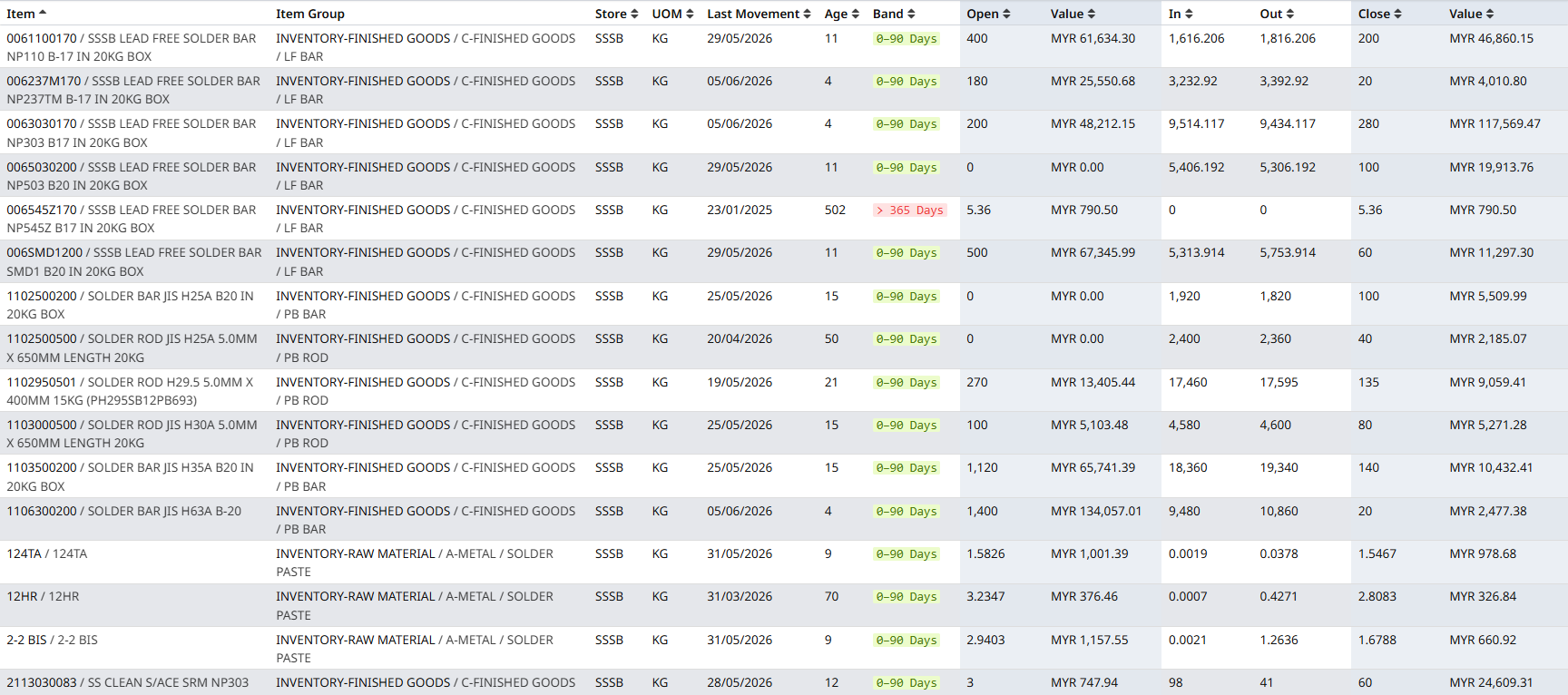Select item 1103000500 SOLDER ROD JIS H30A
The width and height of the screenshot is (1568, 695).
coord(132,434)
